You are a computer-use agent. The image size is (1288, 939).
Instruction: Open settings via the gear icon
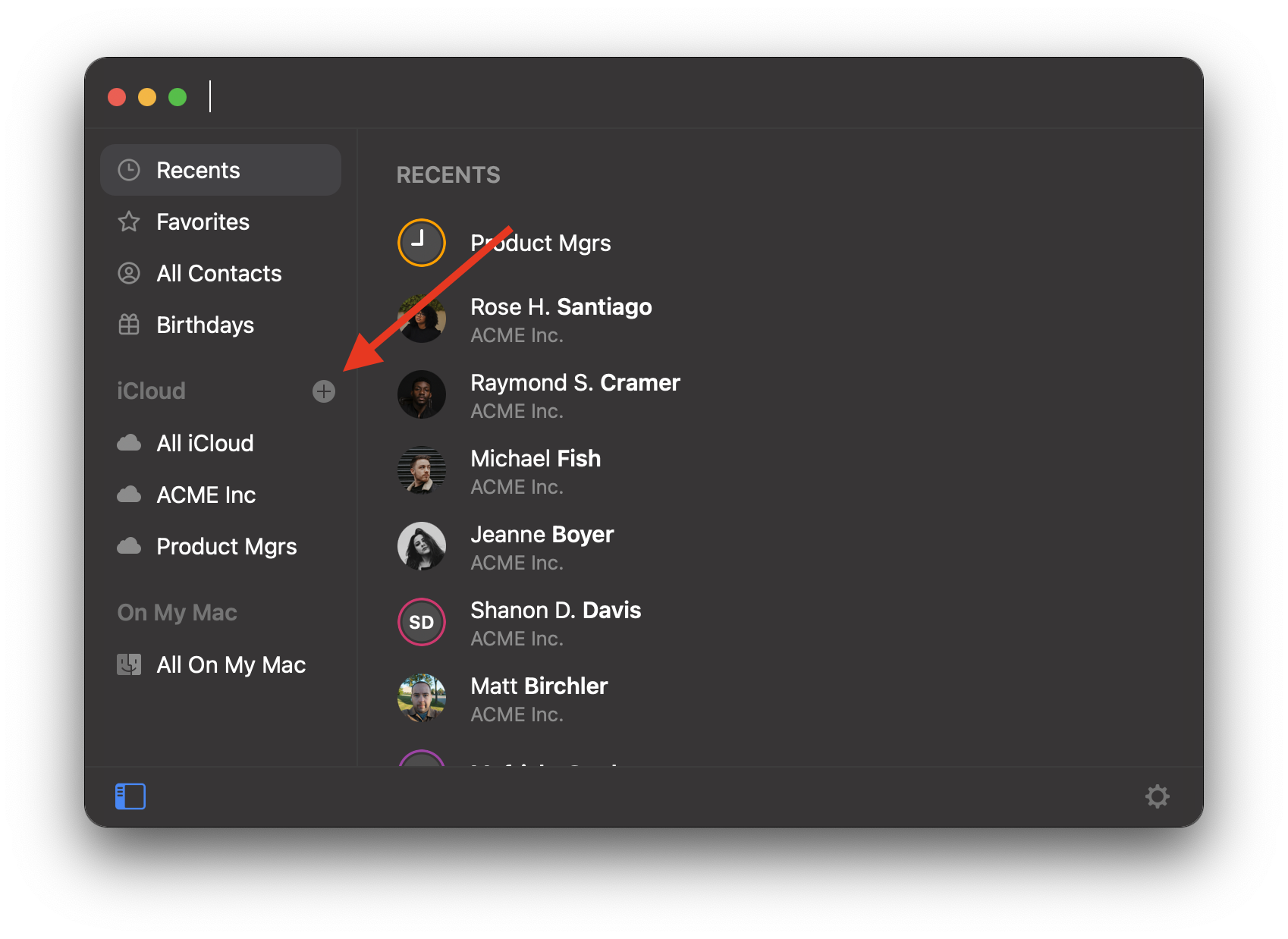[1158, 796]
